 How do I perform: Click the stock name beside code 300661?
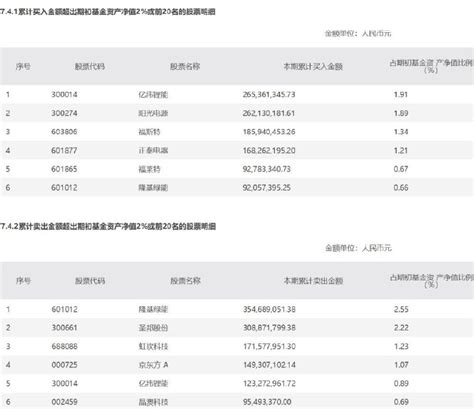pyautogui.click(x=153, y=328)
